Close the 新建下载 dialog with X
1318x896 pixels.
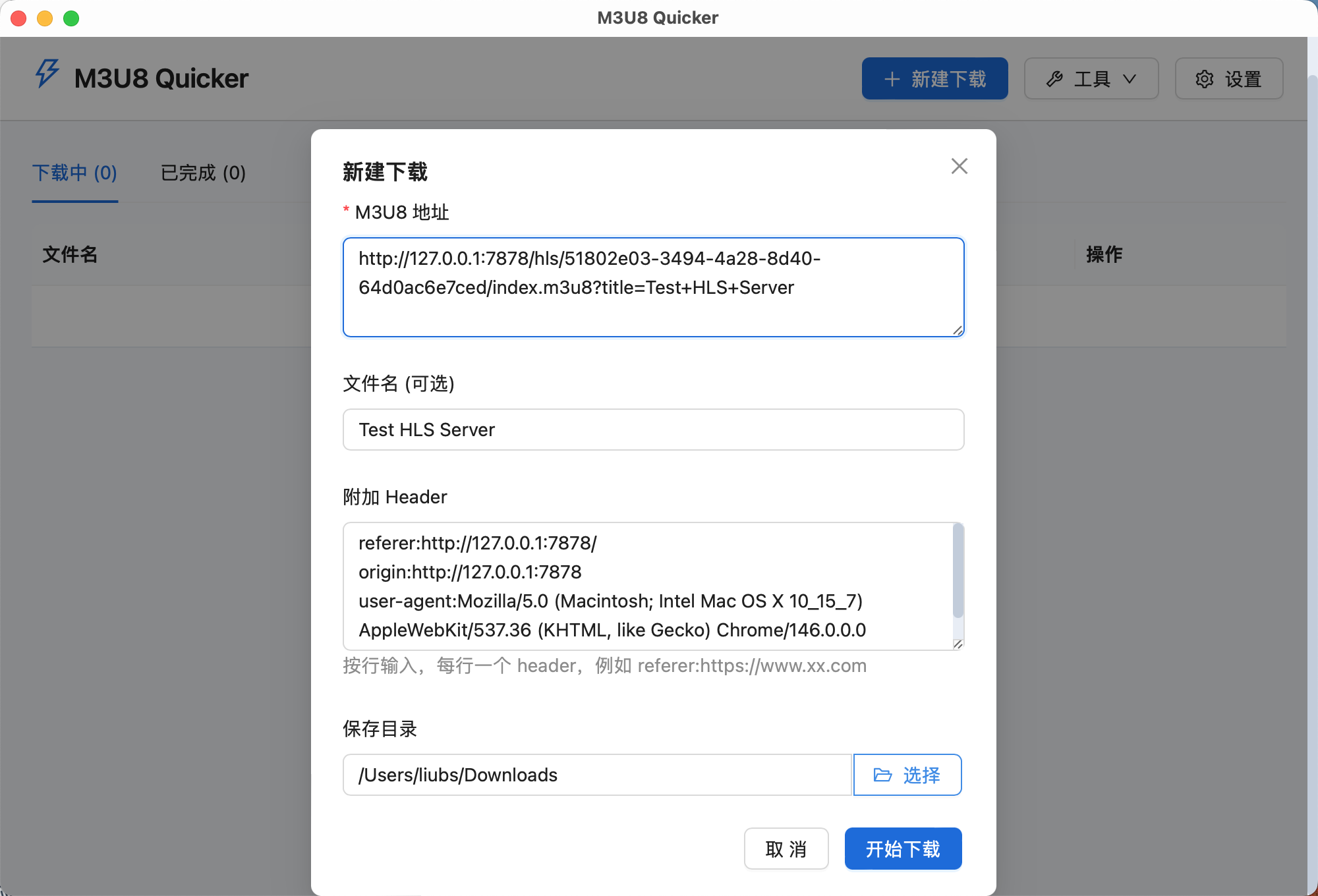[x=960, y=166]
